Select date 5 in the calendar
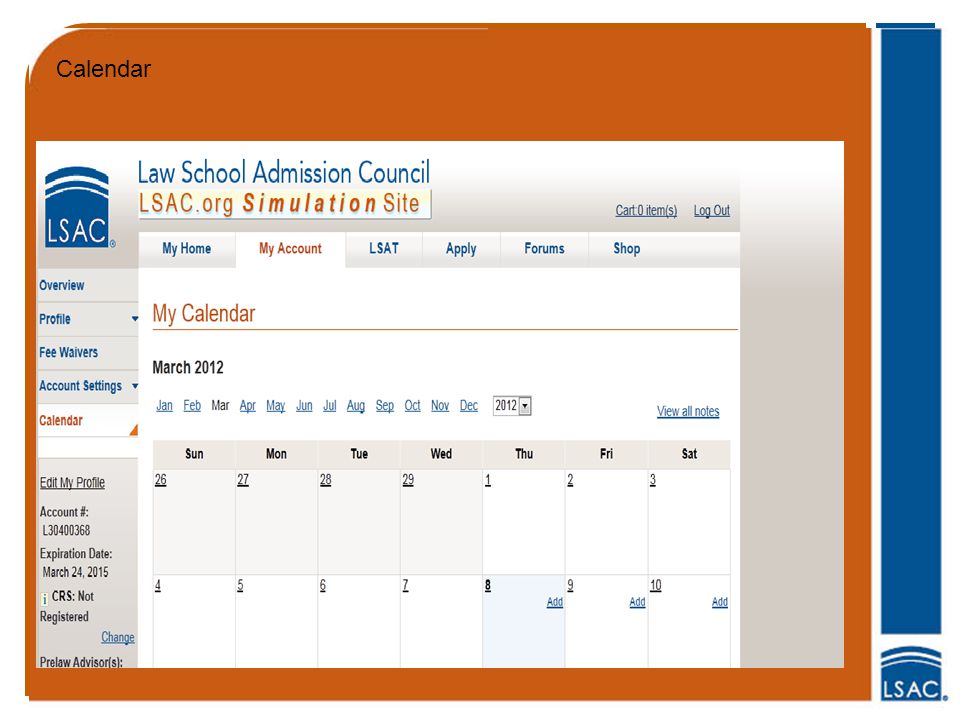Viewport: 960px width, 720px height. point(240,585)
